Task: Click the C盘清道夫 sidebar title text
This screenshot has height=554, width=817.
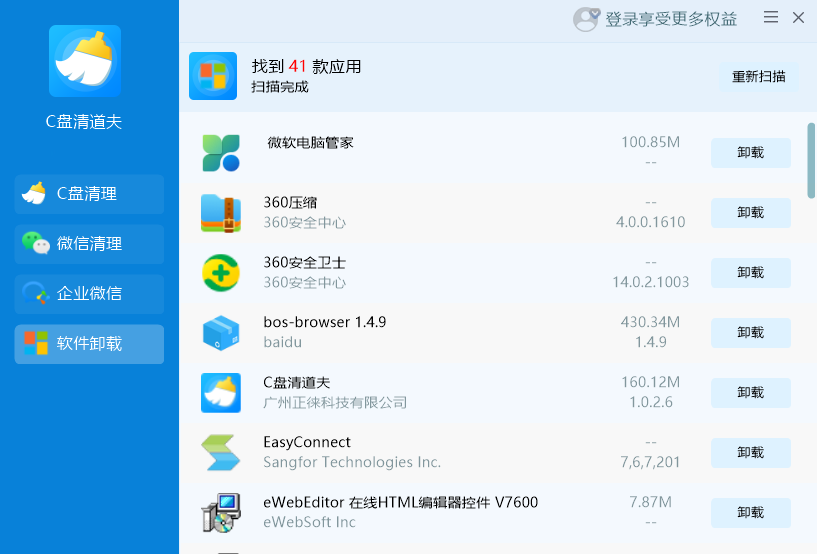Action: (84, 121)
